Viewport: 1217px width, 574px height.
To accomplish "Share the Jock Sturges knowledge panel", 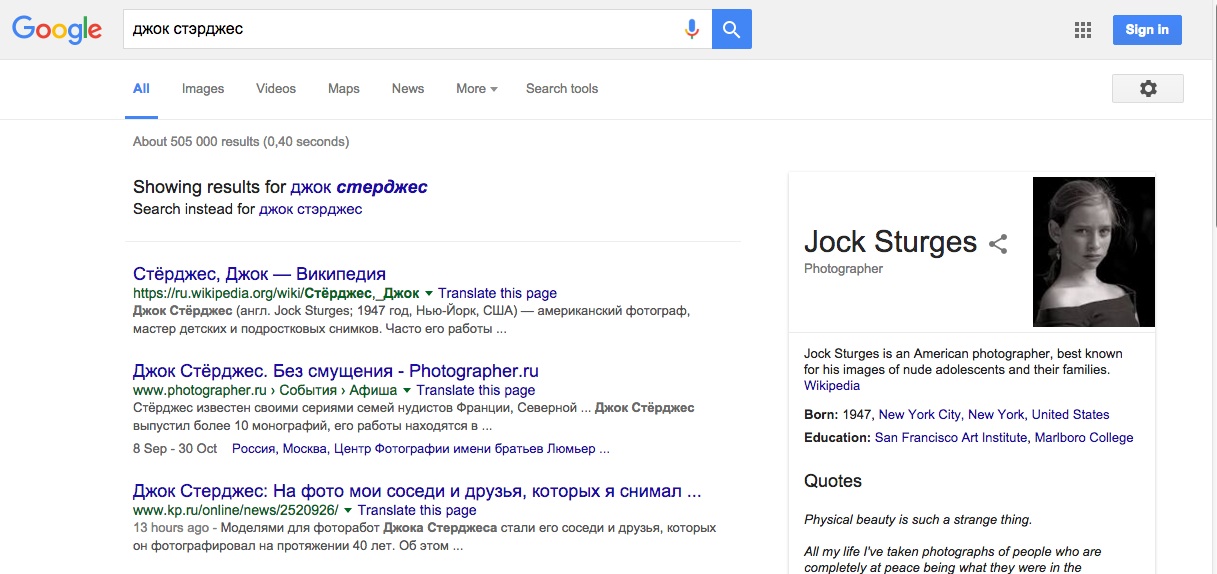I will 998,243.
